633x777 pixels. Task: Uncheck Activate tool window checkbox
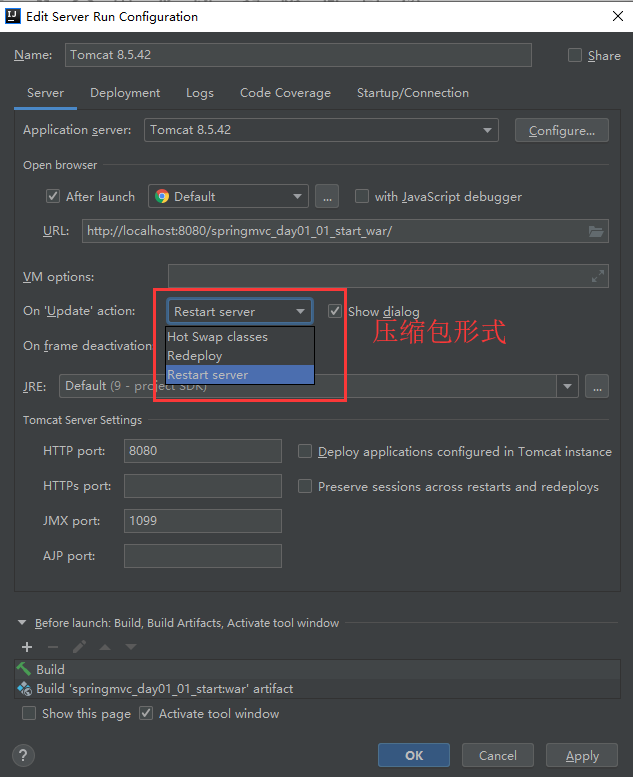[x=146, y=713]
